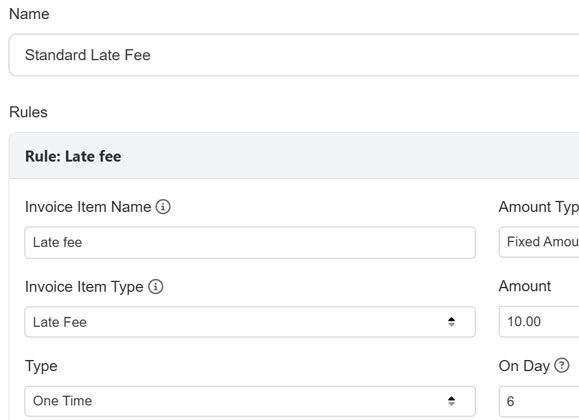Image resolution: width=579 pixels, height=420 pixels.
Task: Click the Name label above the first field
Action: (29, 14)
